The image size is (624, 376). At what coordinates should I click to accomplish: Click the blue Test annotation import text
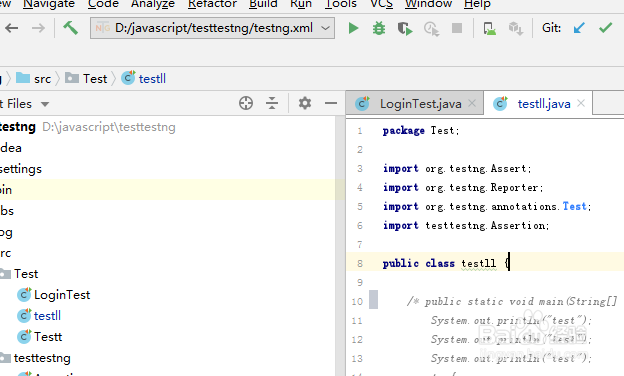(574, 206)
